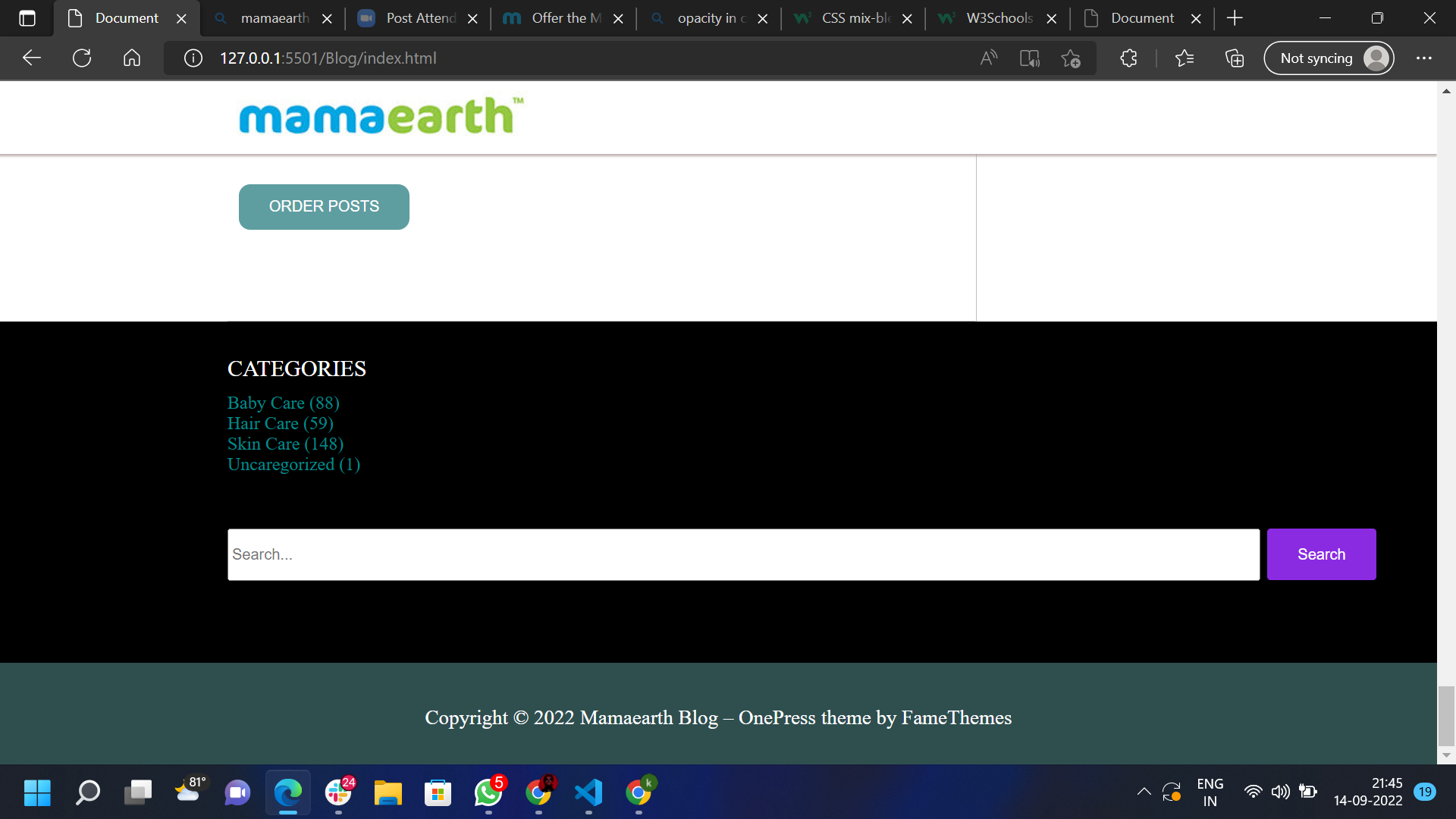Expand hidden icons in system tray
Image resolution: width=1456 pixels, height=819 pixels.
point(1144,791)
